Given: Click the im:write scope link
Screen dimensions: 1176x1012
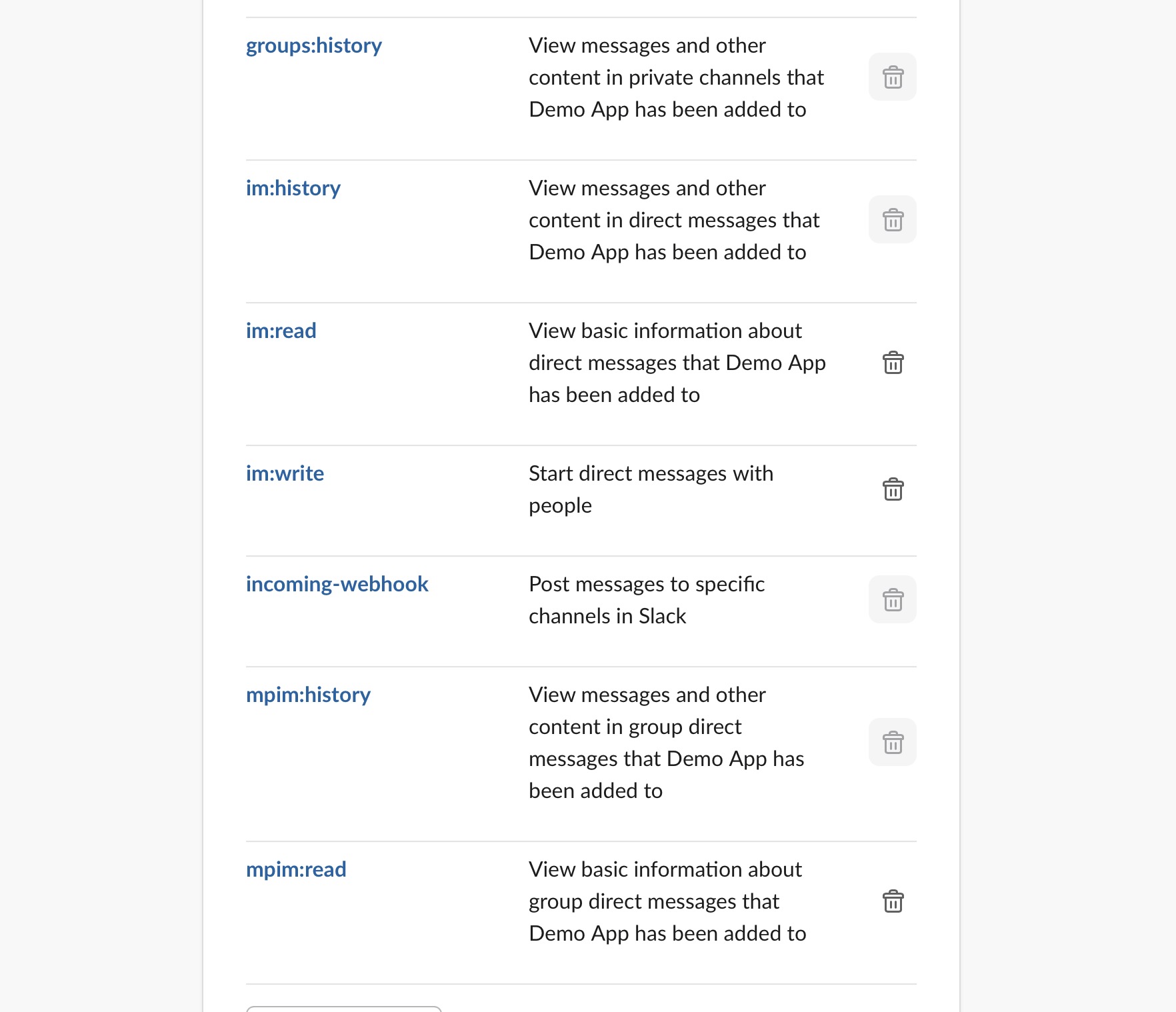Looking at the screenshot, I should [x=285, y=473].
